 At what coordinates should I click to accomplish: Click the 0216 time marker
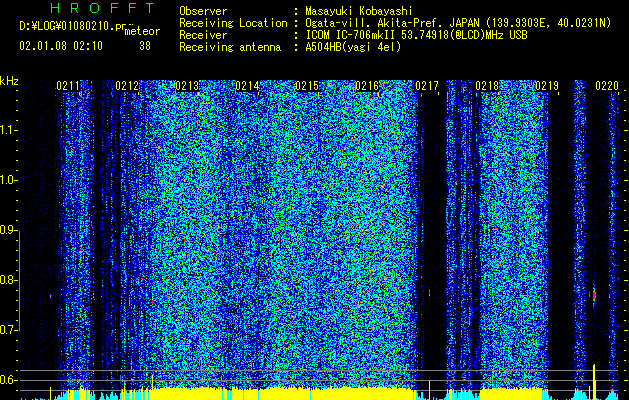[x=367, y=86]
